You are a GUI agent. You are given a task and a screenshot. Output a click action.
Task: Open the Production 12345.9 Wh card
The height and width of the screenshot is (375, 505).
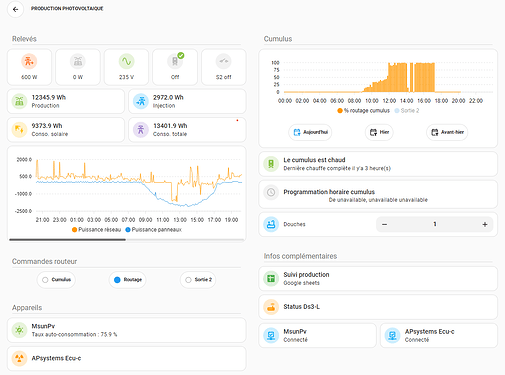(x=66, y=101)
